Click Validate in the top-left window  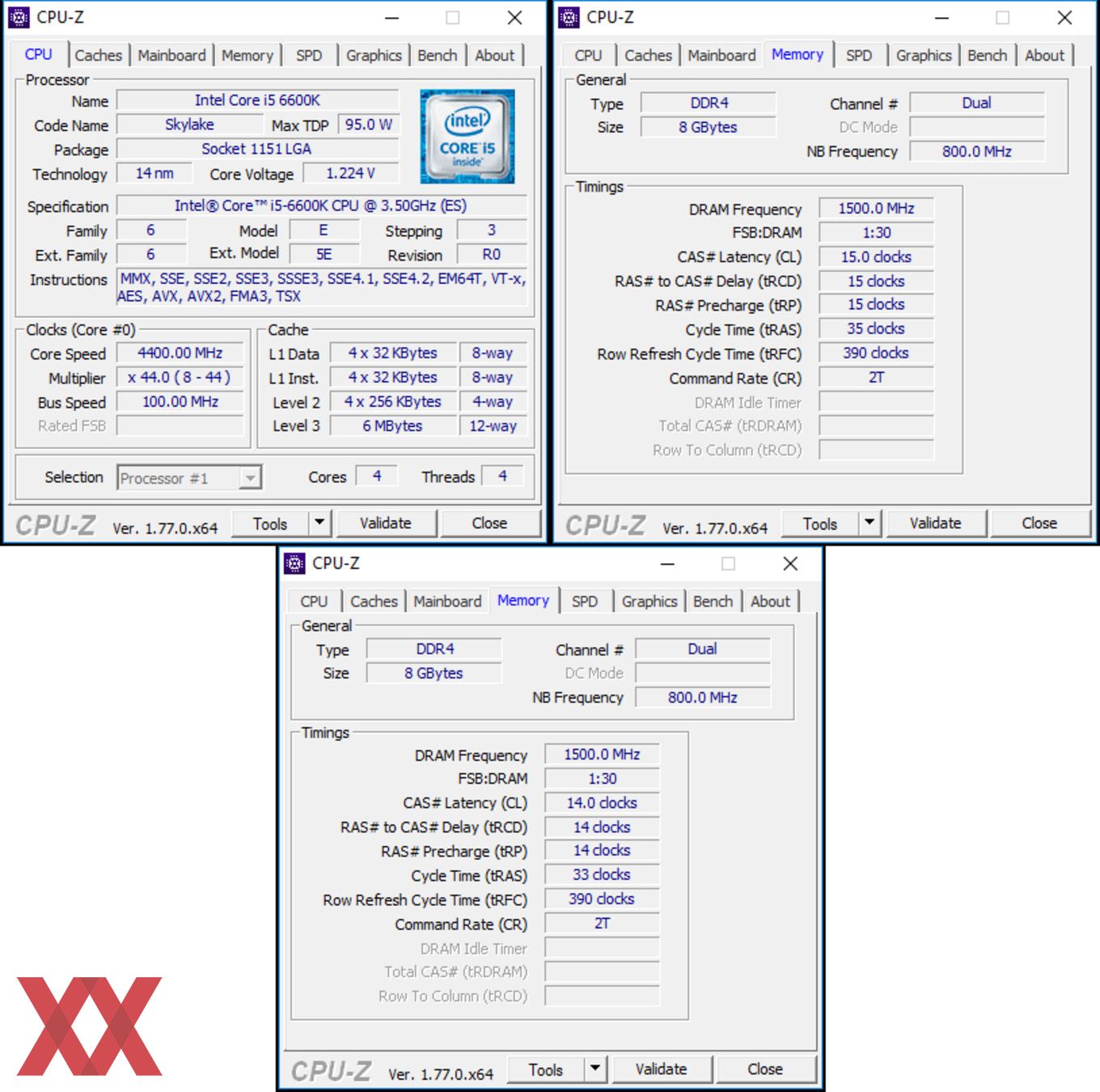tap(386, 523)
